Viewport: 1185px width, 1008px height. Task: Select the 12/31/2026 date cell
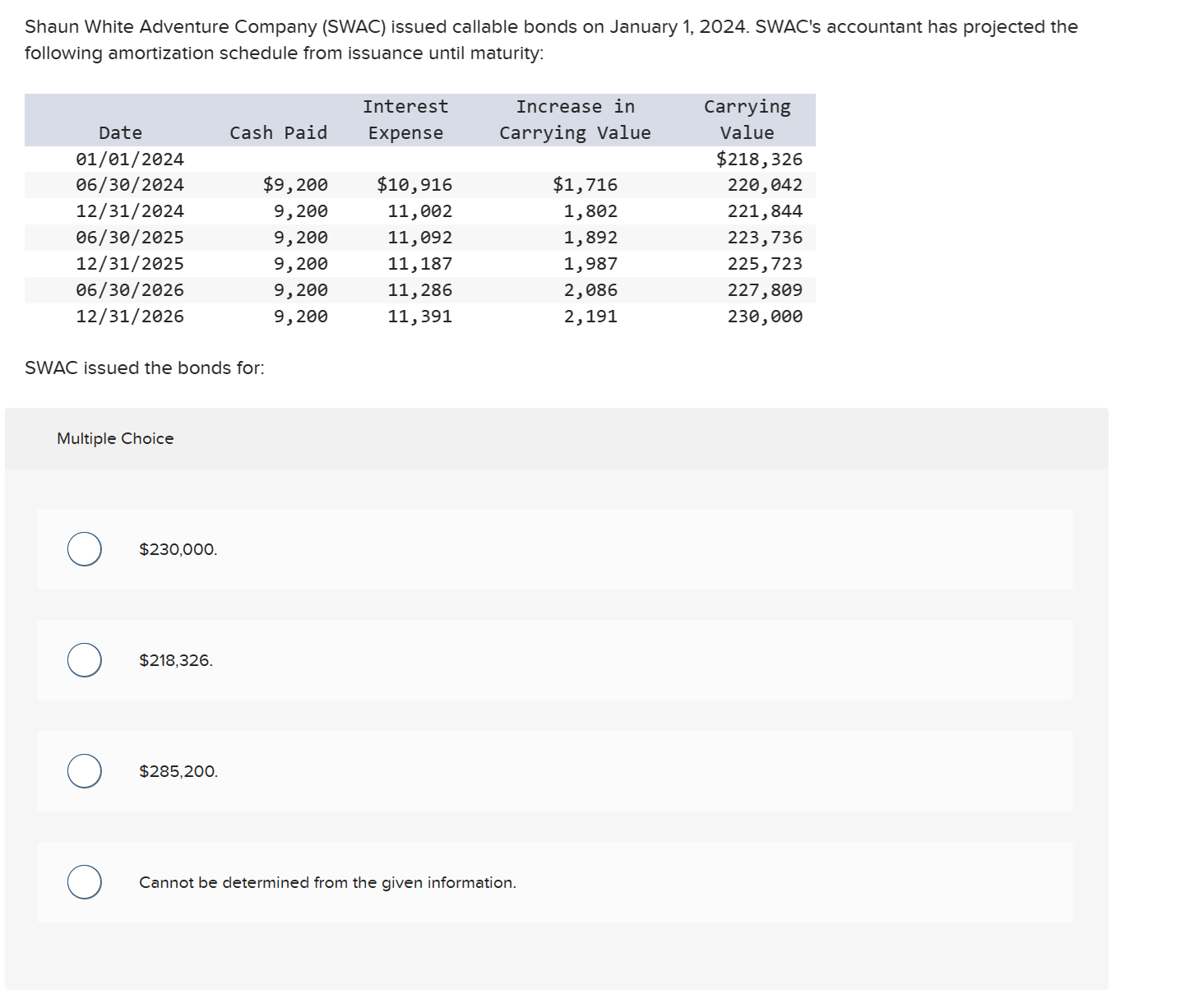tap(130, 316)
